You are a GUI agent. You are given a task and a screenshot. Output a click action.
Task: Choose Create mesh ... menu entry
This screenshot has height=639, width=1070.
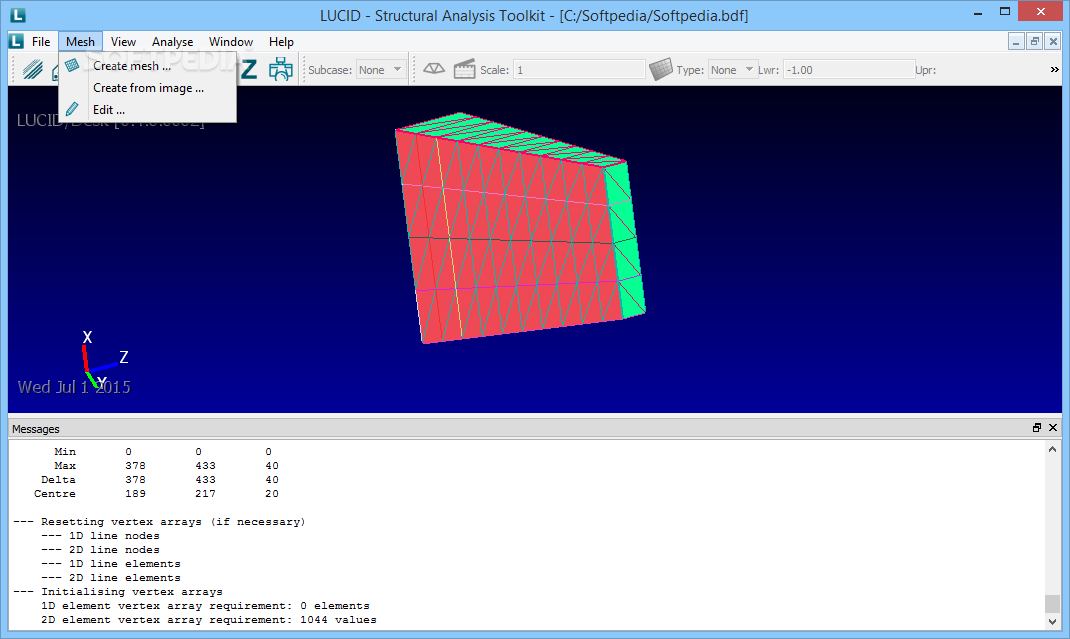(148, 66)
